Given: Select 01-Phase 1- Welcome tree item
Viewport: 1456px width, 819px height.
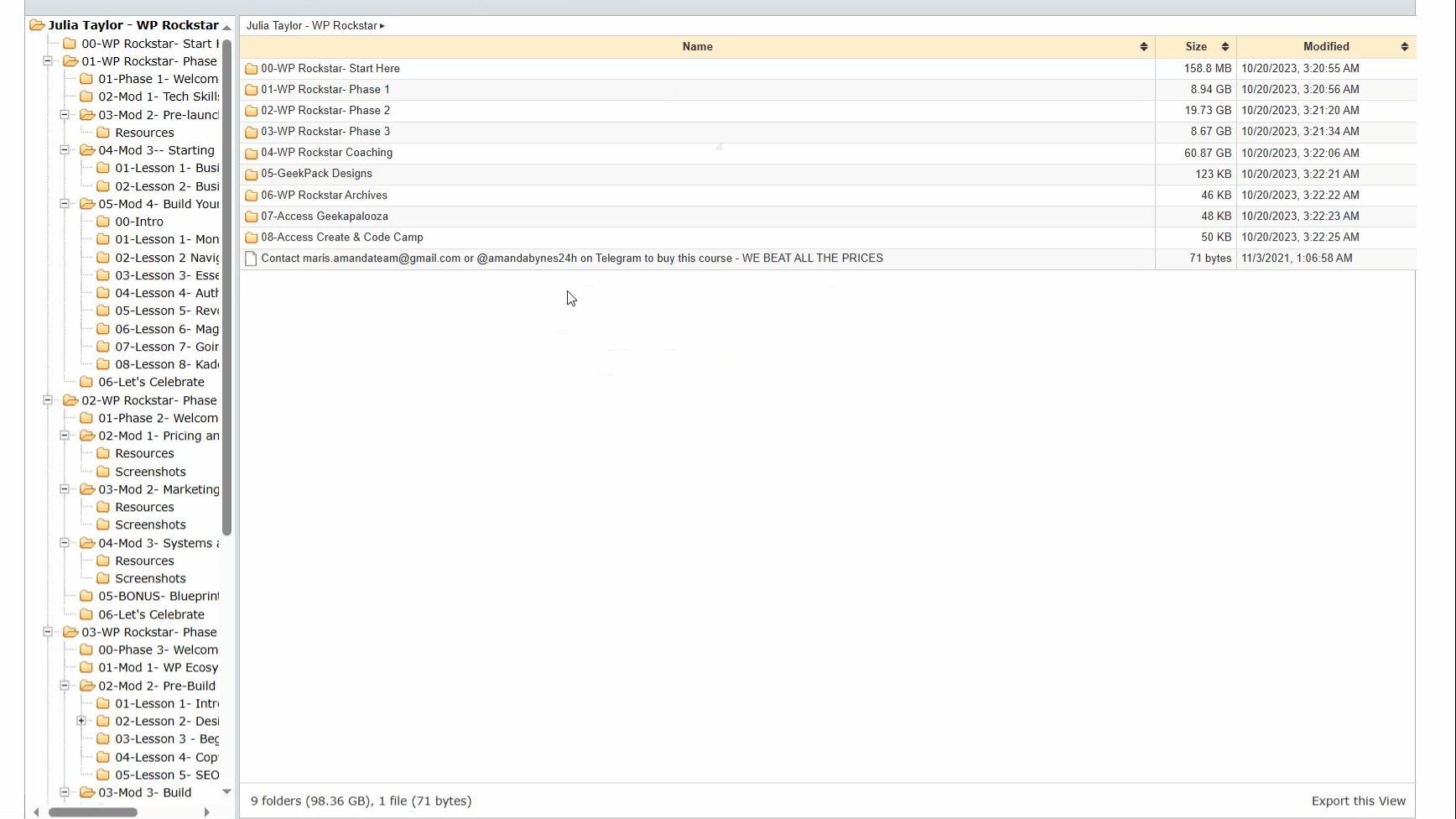Looking at the screenshot, I should [x=159, y=79].
